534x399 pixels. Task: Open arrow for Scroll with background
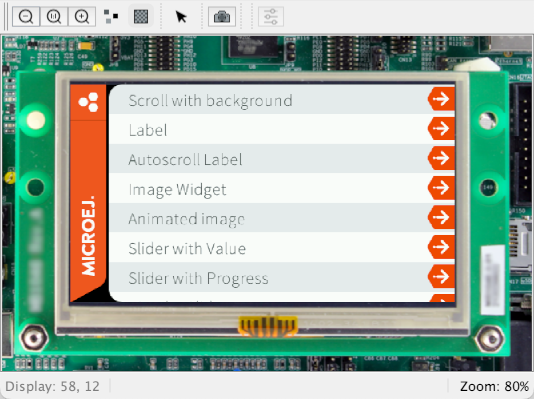pyautogui.click(x=441, y=99)
